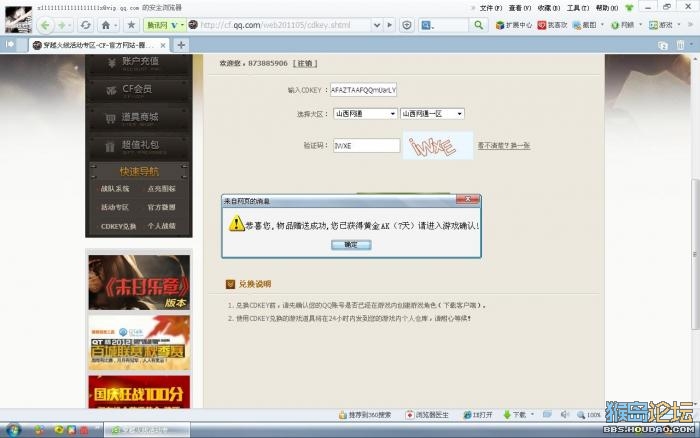Screen dimensions: 700x438
Task: Click the status bar window icon before speaker
Action: tap(547, 414)
